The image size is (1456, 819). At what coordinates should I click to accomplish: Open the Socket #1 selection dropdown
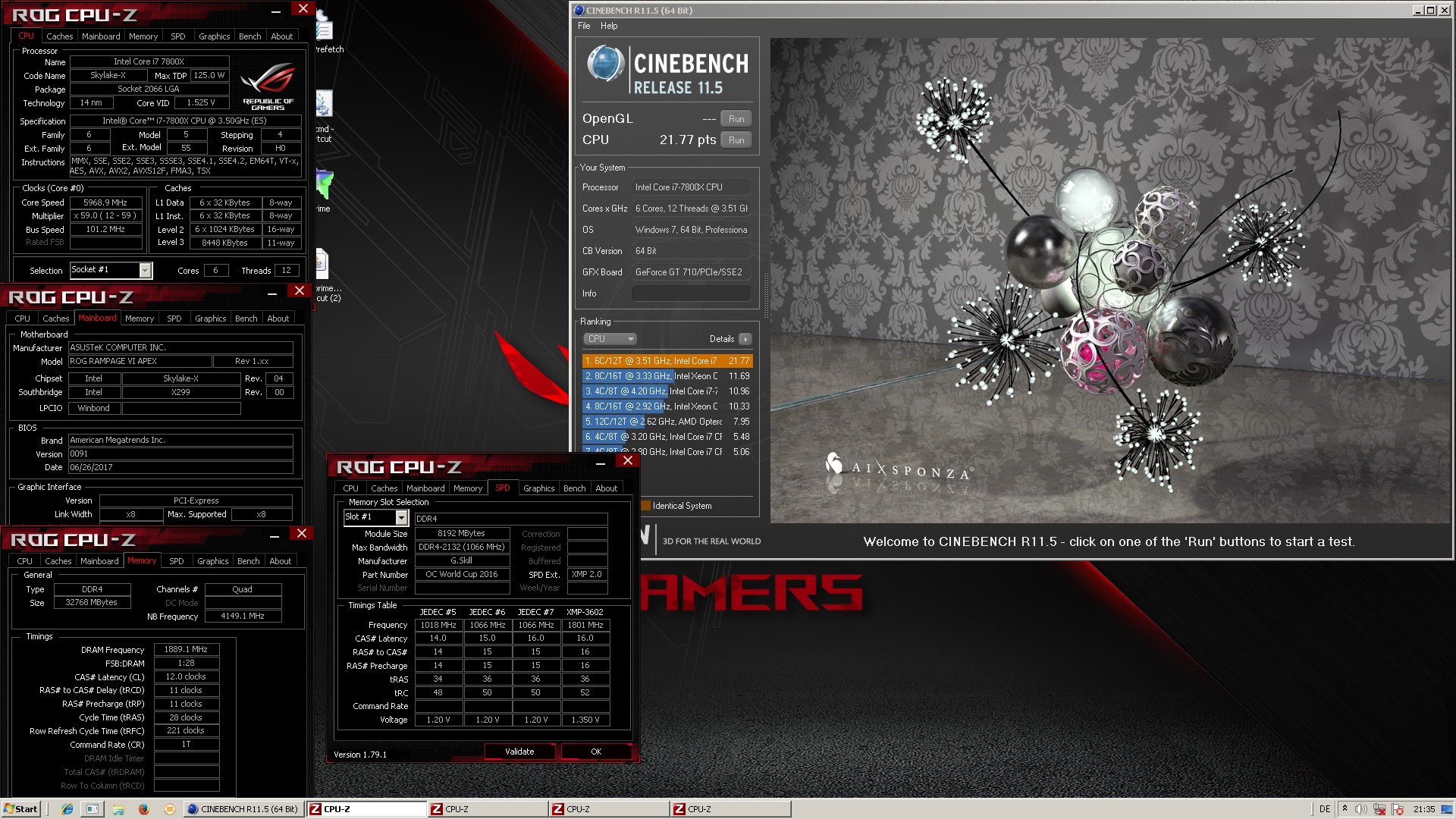pos(145,270)
